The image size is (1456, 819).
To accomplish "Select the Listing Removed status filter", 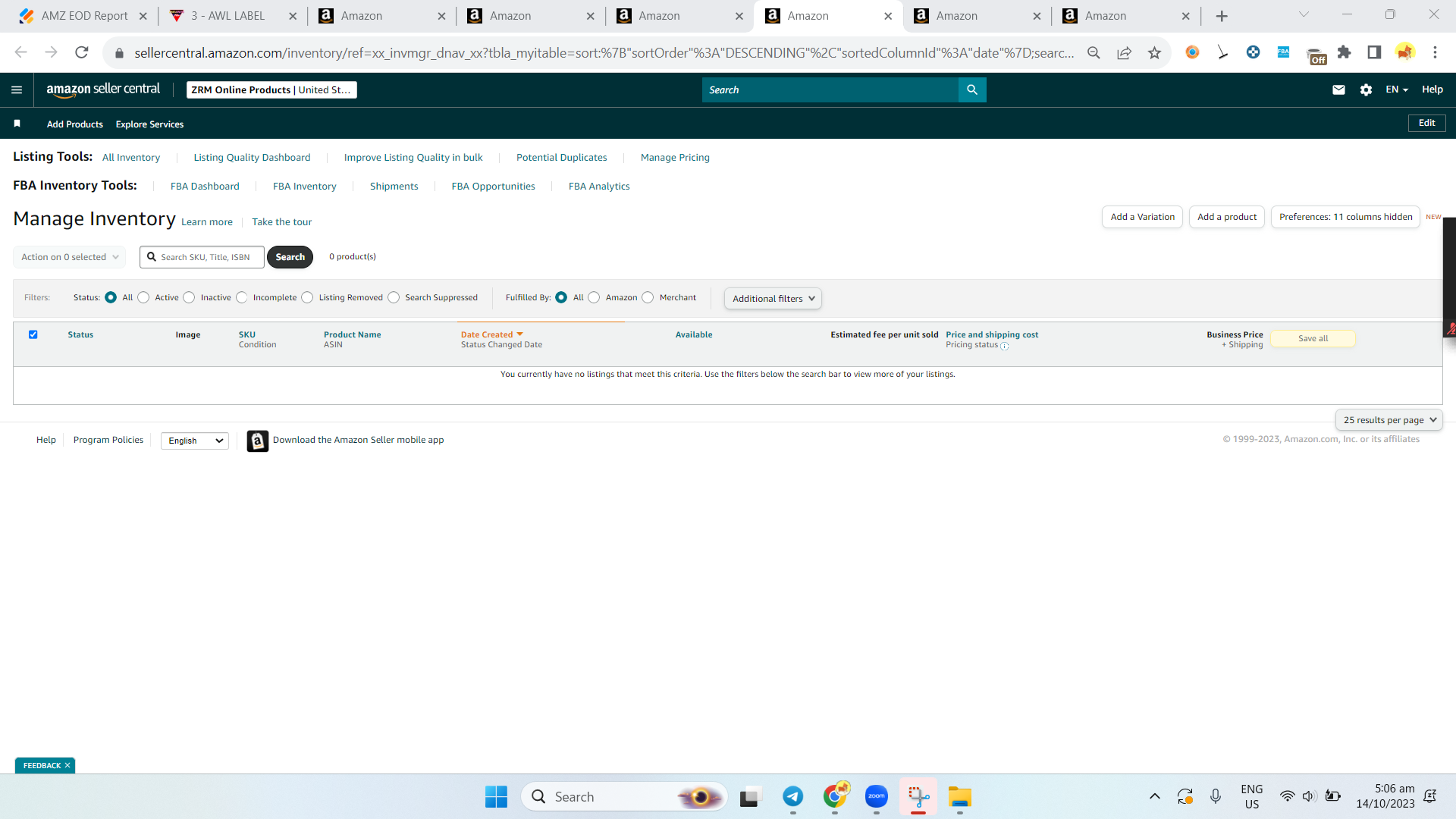I will coord(307,297).
